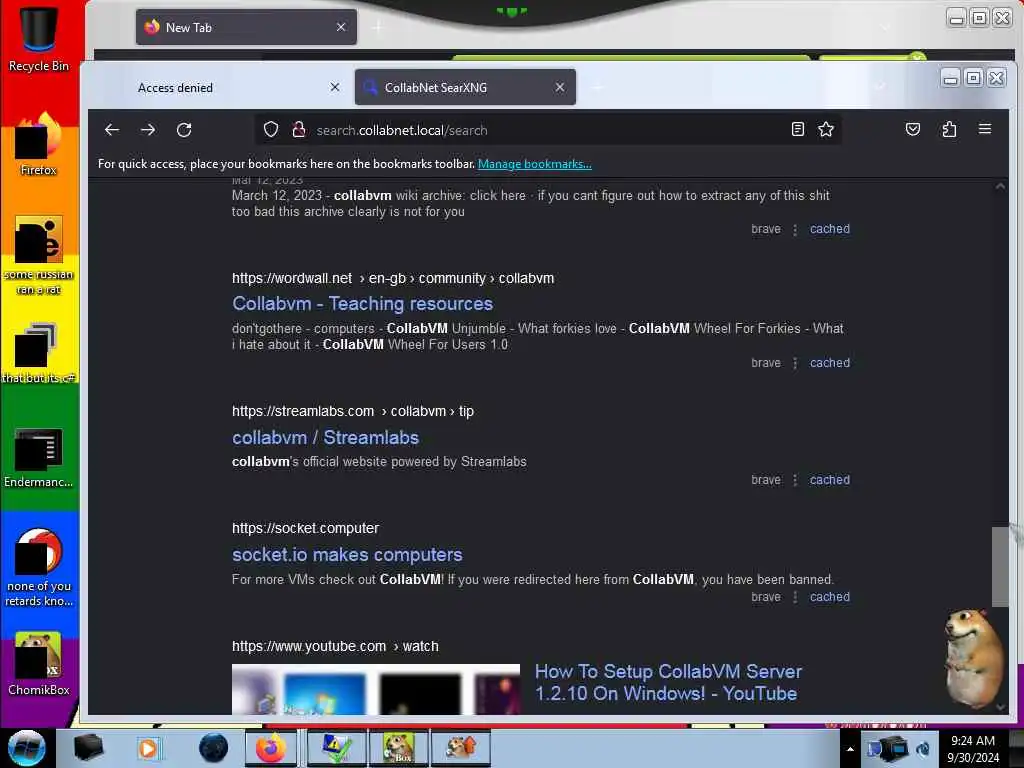Click the youtube.com watch URL text

pos(335,646)
